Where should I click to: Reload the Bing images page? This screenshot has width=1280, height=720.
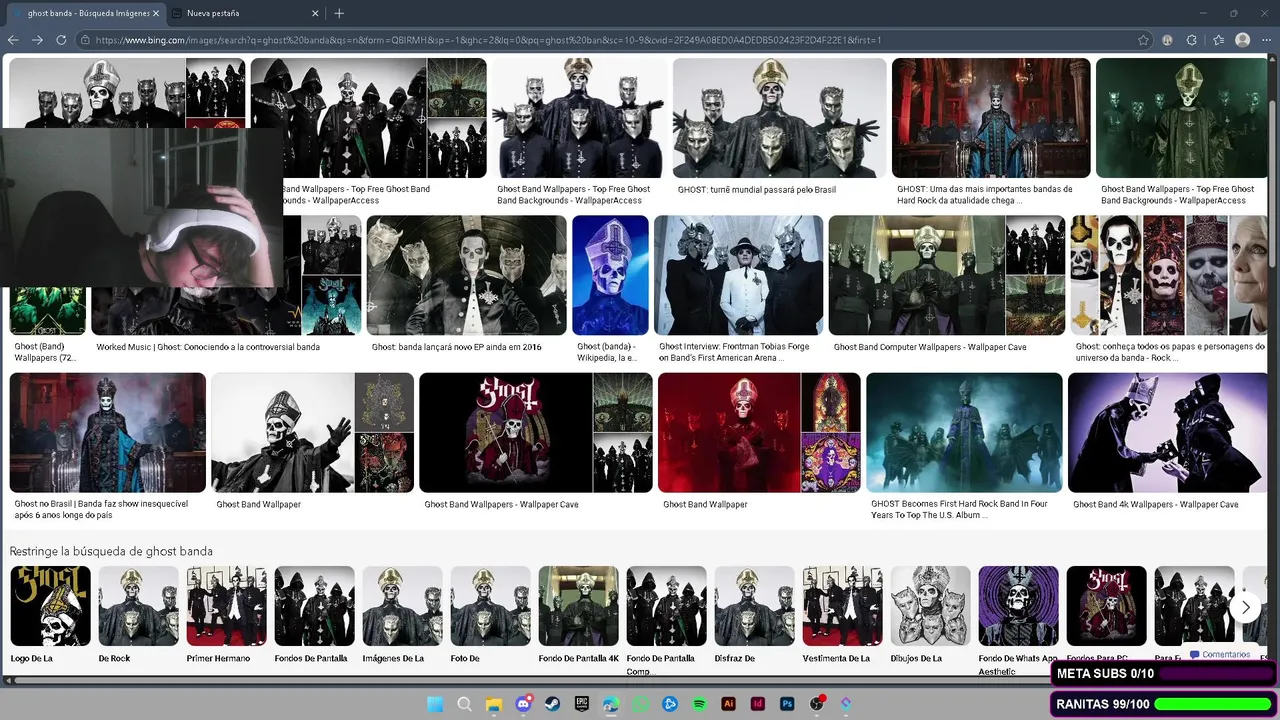61,40
